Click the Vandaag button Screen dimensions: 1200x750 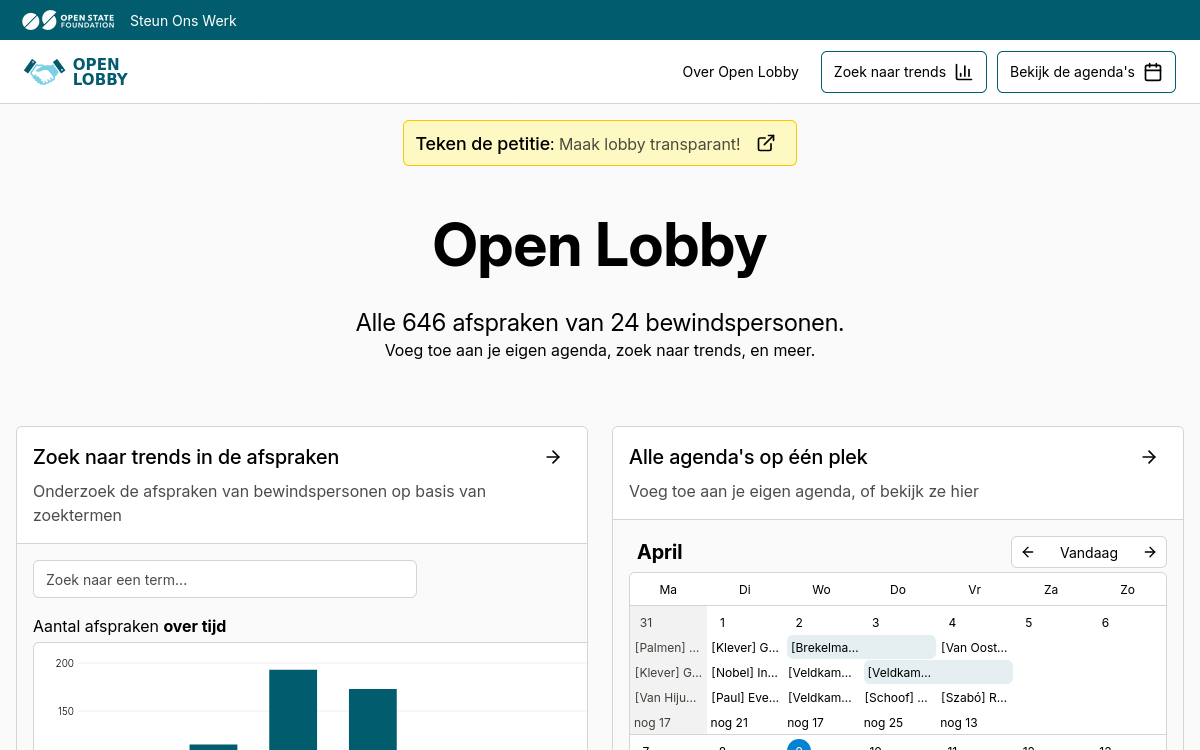pos(1088,552)
